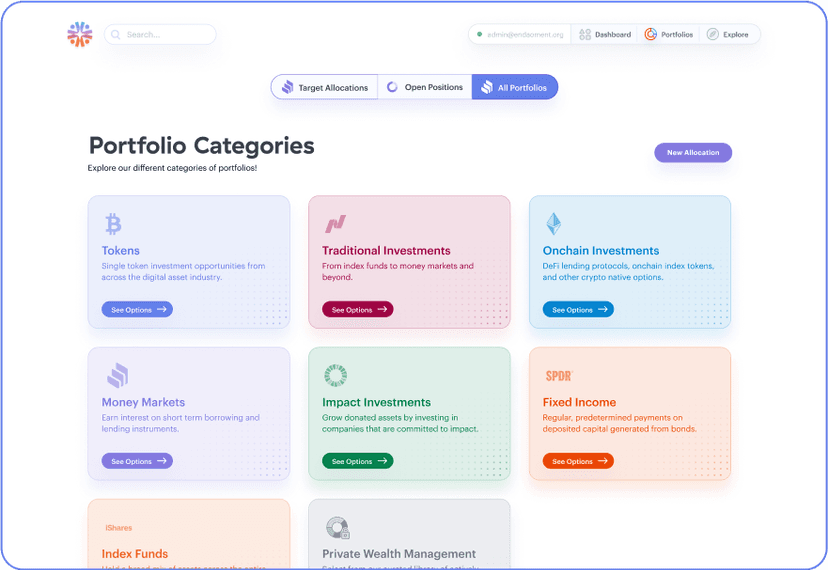Image resolution: width=828 pixels, height=570 pixels.
Task: Switch to the Open Positions tab
Action: [425, 88]
